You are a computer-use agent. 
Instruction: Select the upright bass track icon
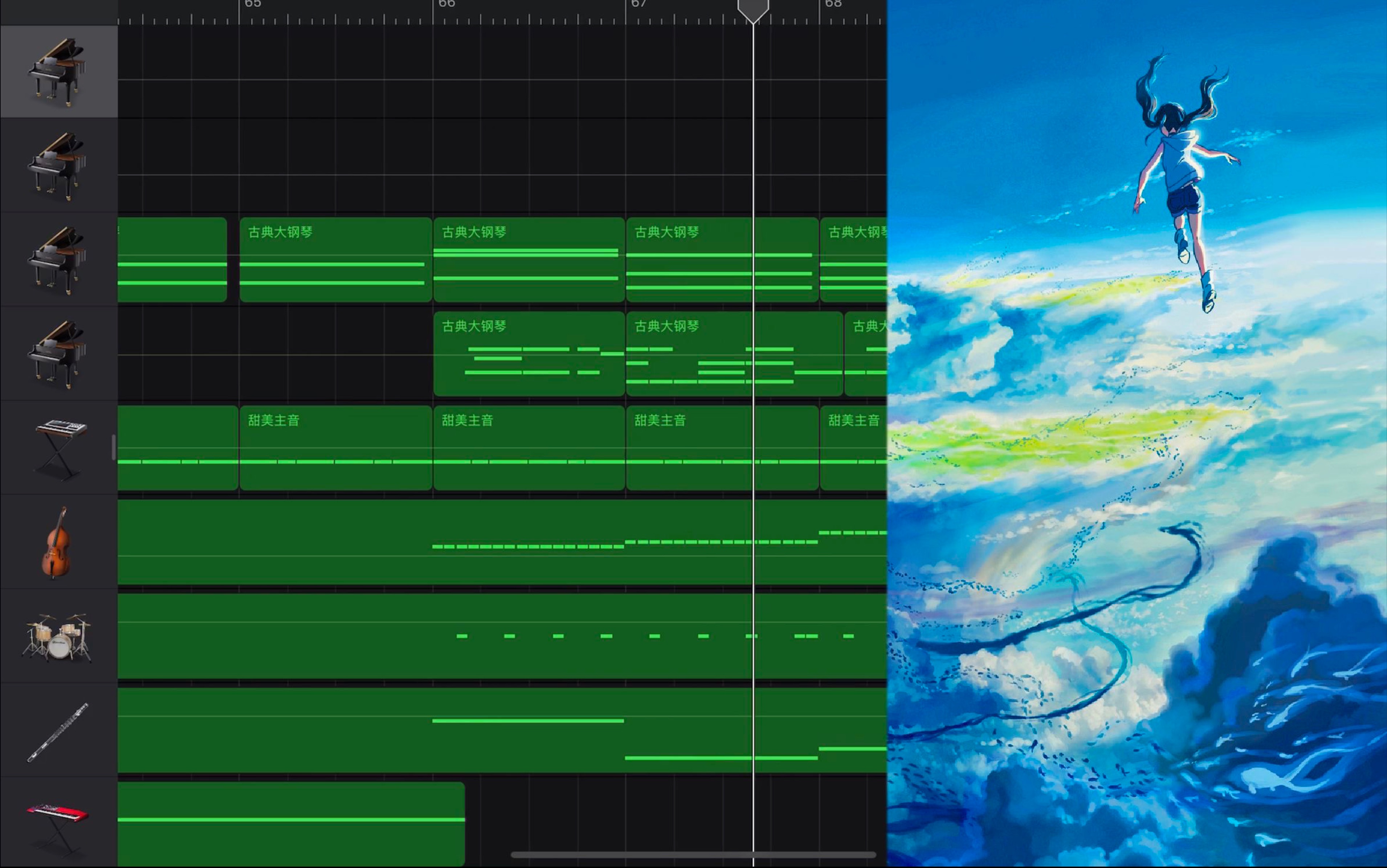pyautogui.click(x=56, y=542)
